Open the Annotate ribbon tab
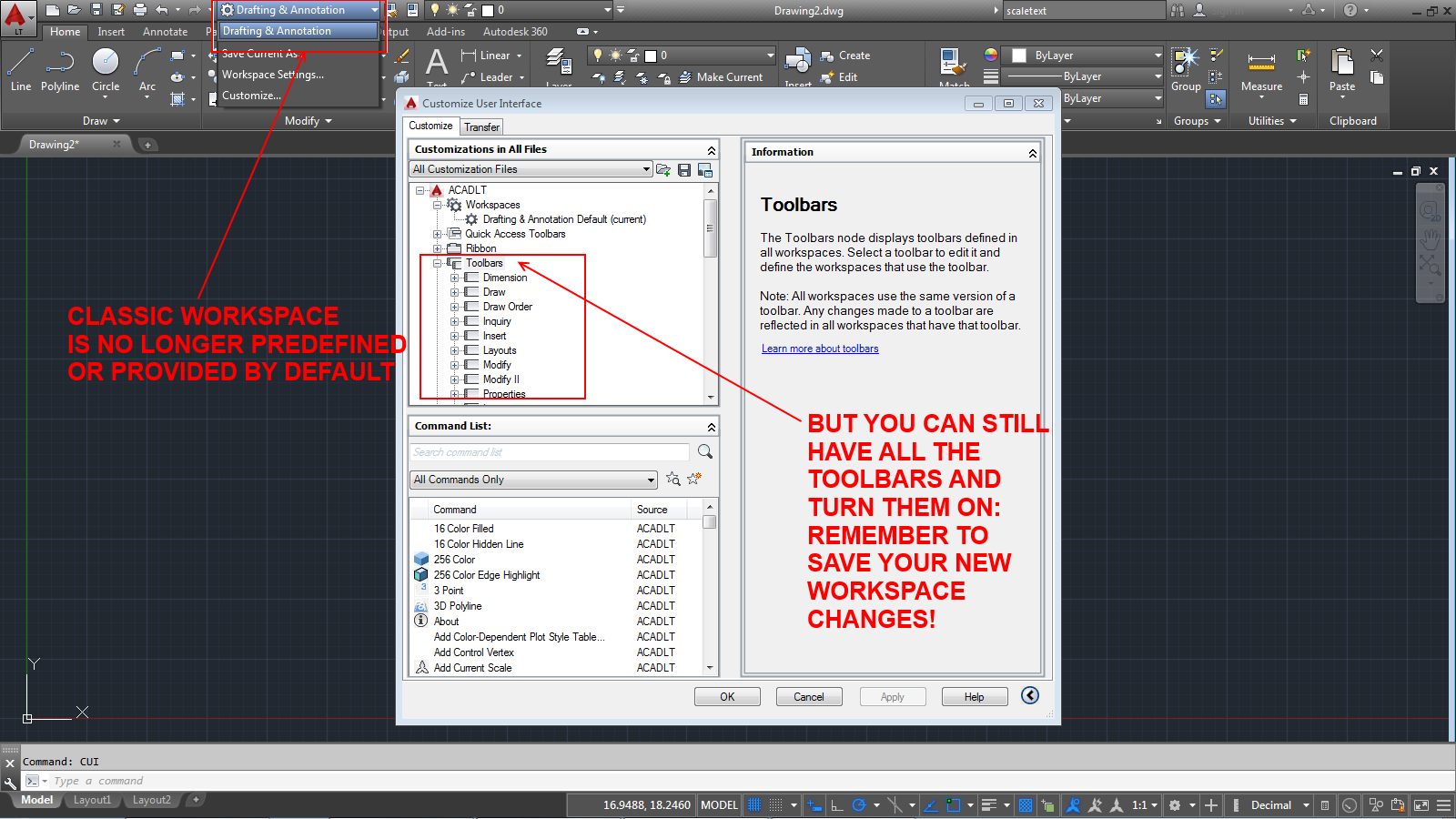1456x819 pixels. (165, 32)
